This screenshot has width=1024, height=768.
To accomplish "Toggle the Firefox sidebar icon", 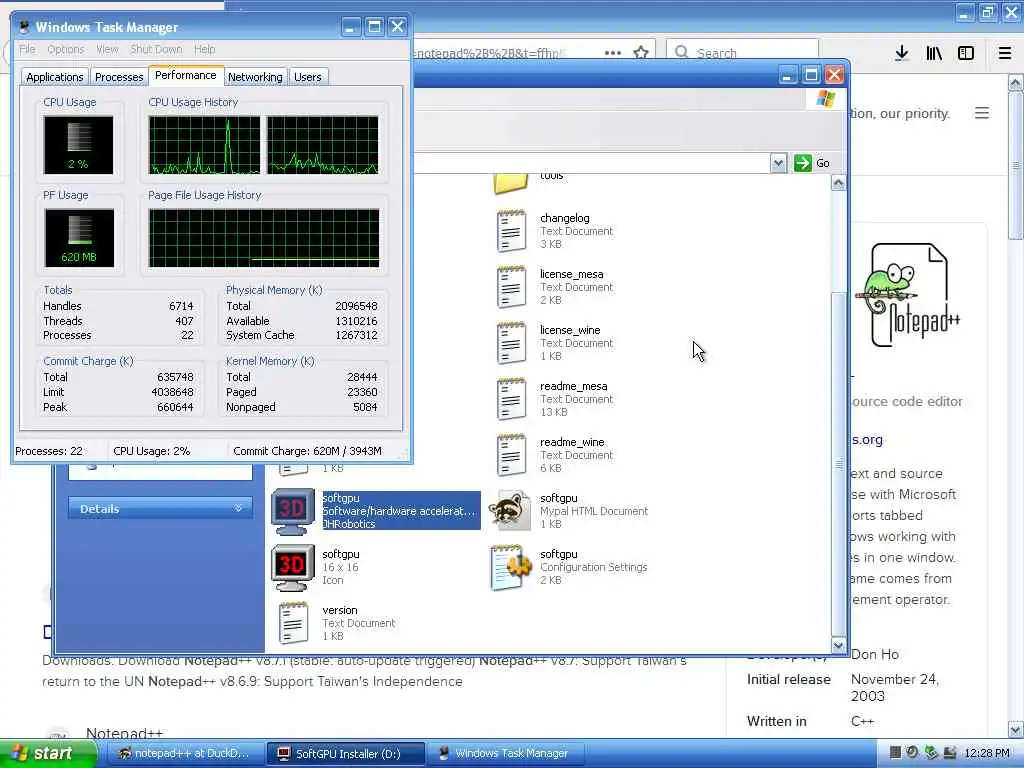I will pyautogui.click(x=966, y=54).
